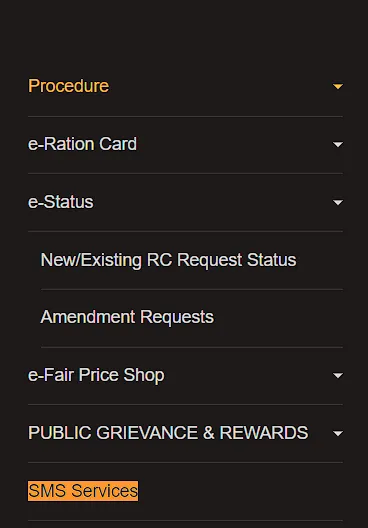Screen dimensions: 368x528
Task: Expand the e-Ration Card arrow
Action: tap(338, 144)
